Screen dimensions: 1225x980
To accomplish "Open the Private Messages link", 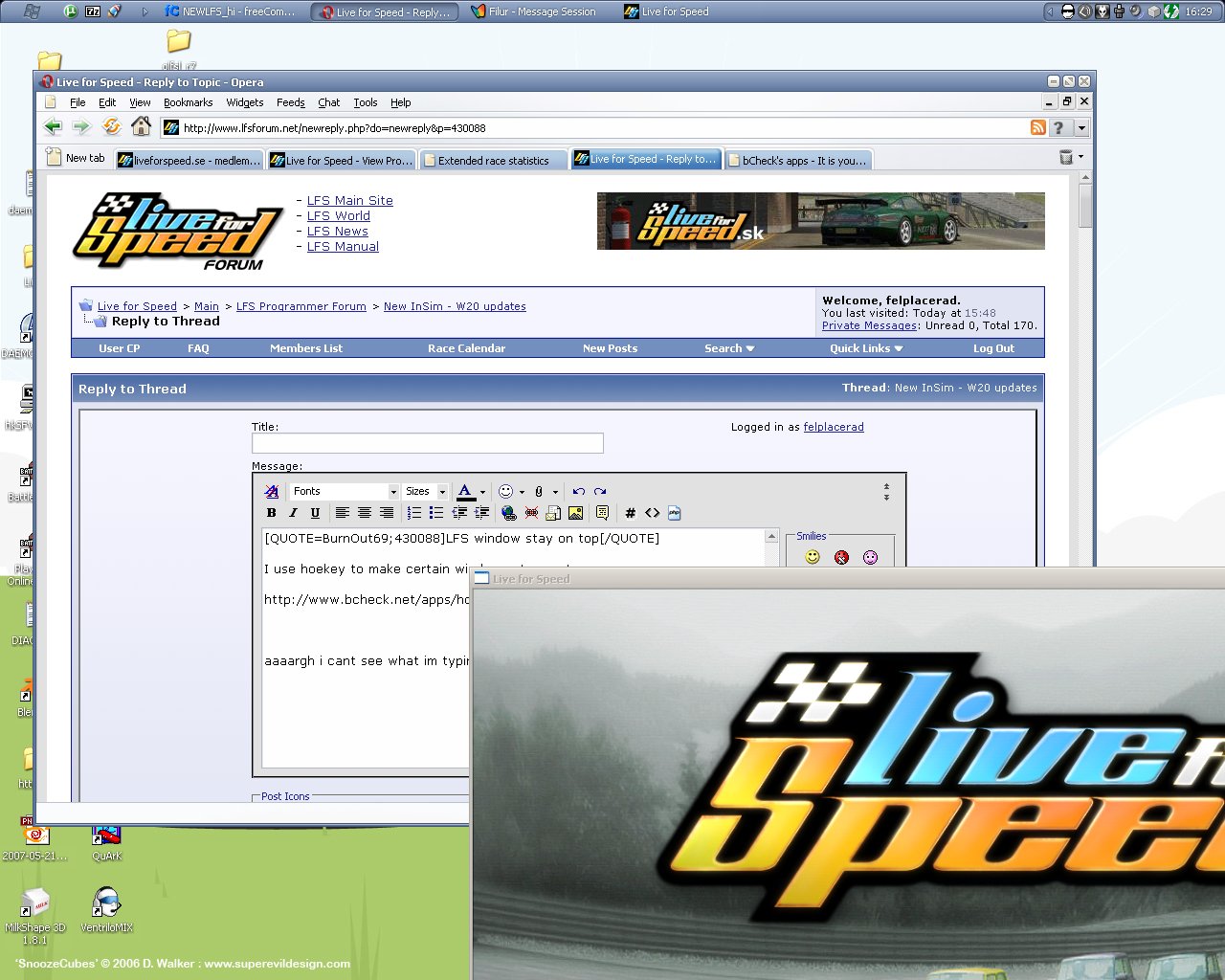I will 869,325.
